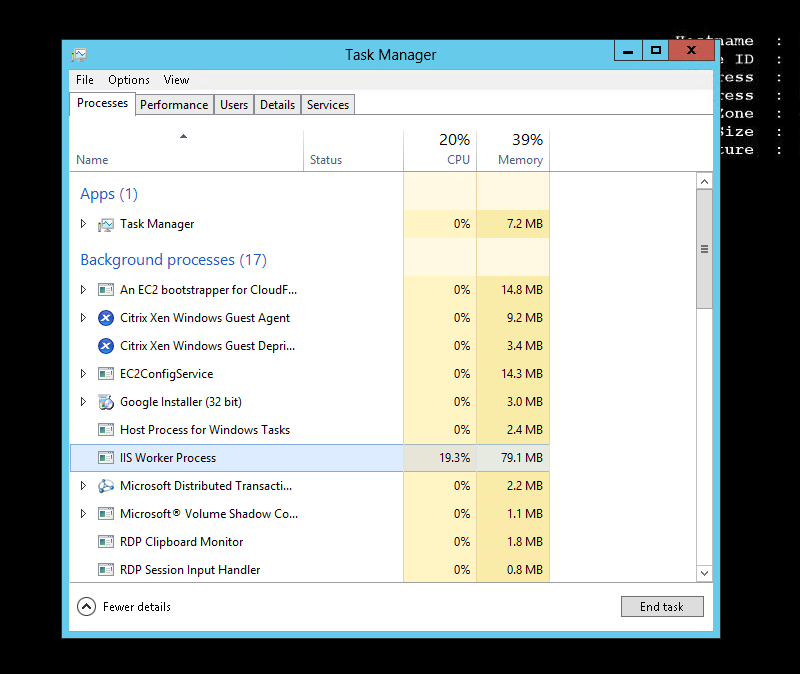Click the Google Installer process icon

pyautogui.click(x=105, y=402)
